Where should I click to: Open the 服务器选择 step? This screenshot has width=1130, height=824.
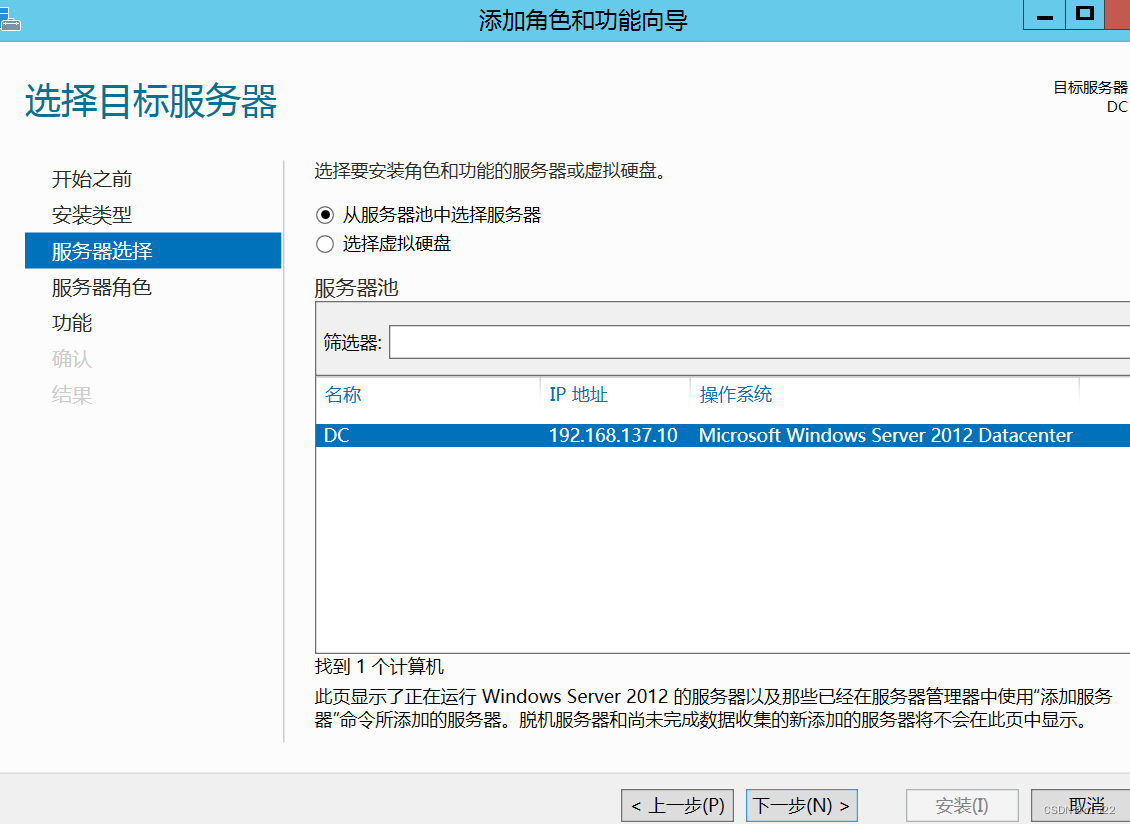coord(153,251)
